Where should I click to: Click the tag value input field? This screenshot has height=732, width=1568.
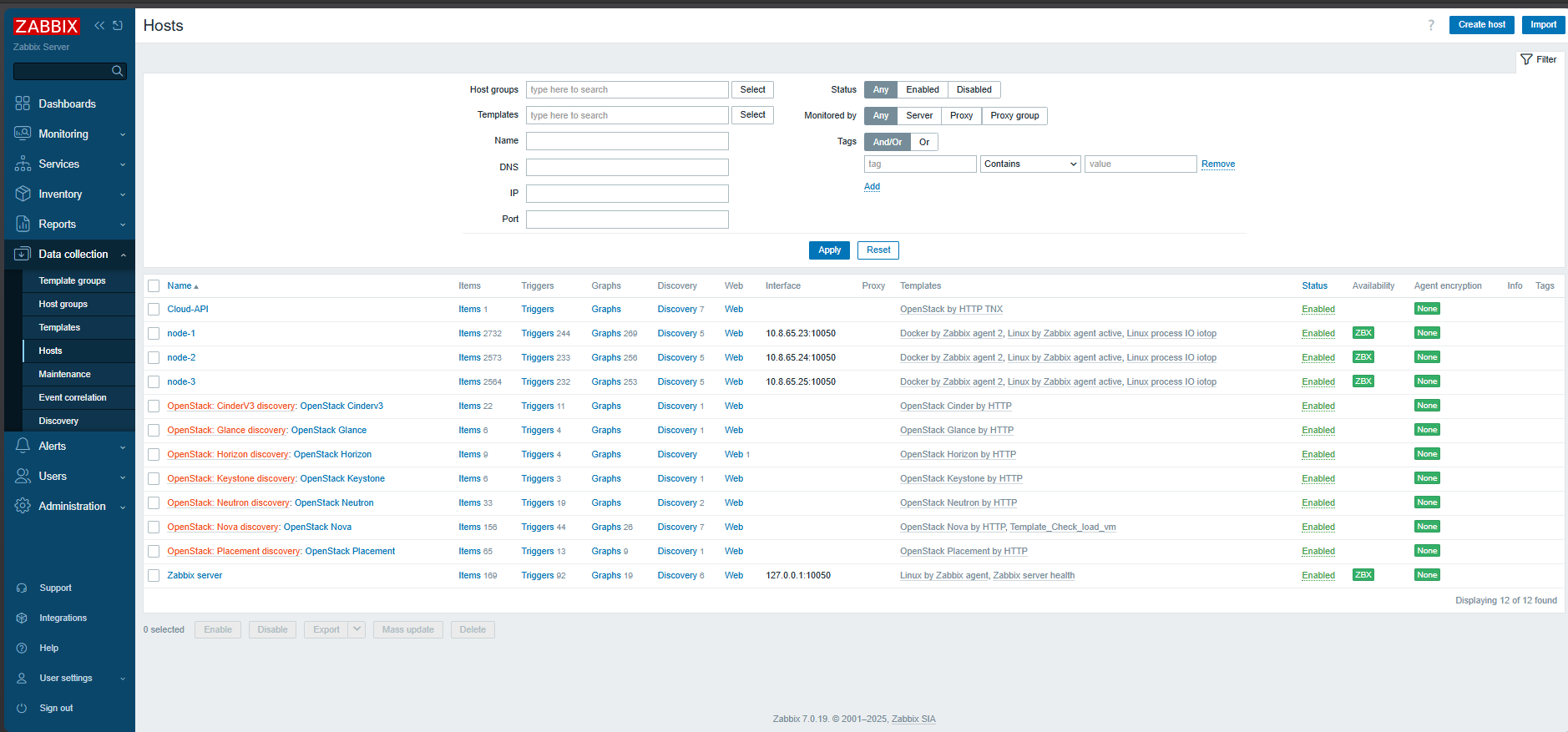pyautogui.click(x=1141, y=164)
